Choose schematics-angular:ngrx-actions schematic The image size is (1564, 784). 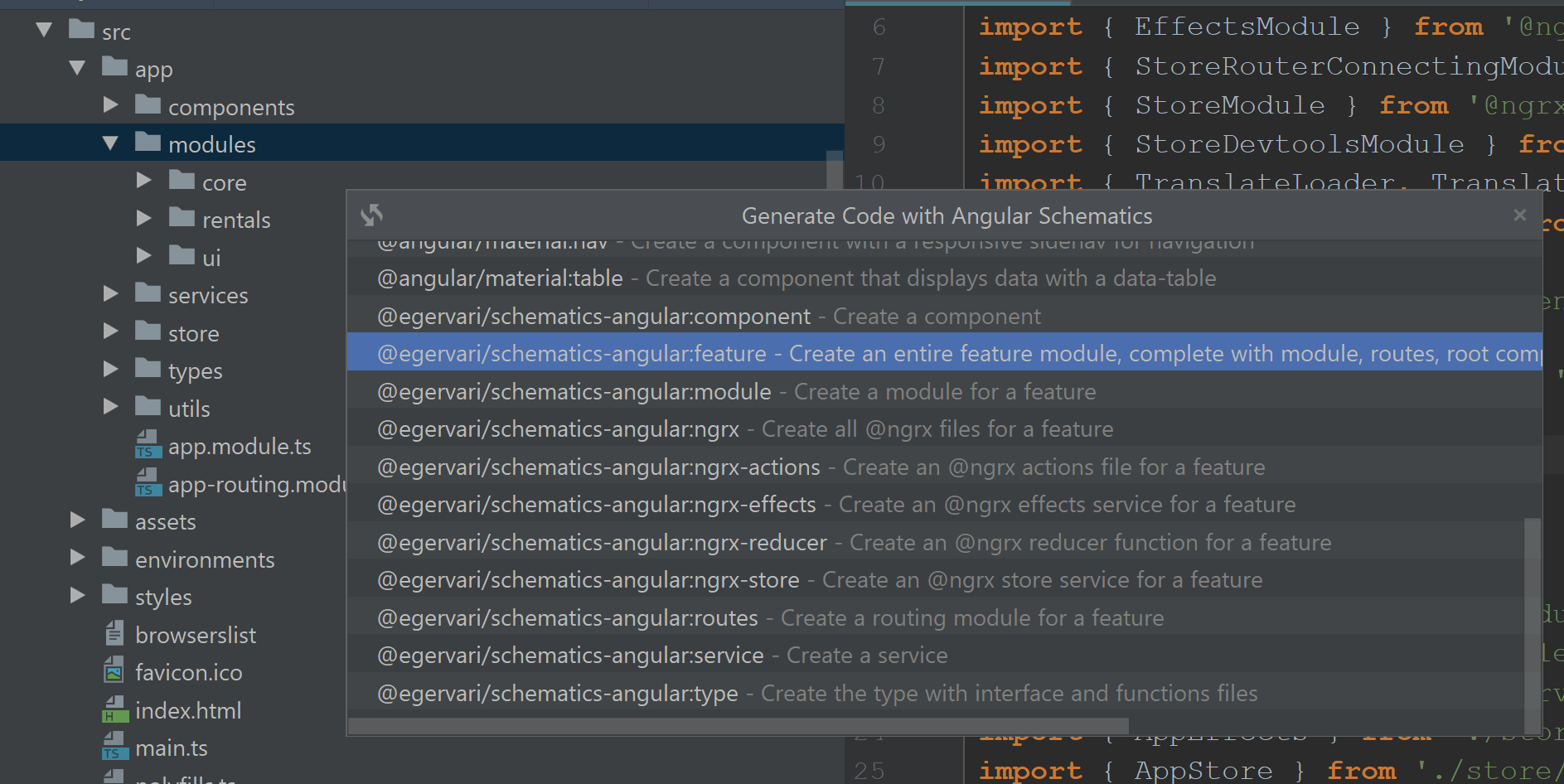pos(944,467)
